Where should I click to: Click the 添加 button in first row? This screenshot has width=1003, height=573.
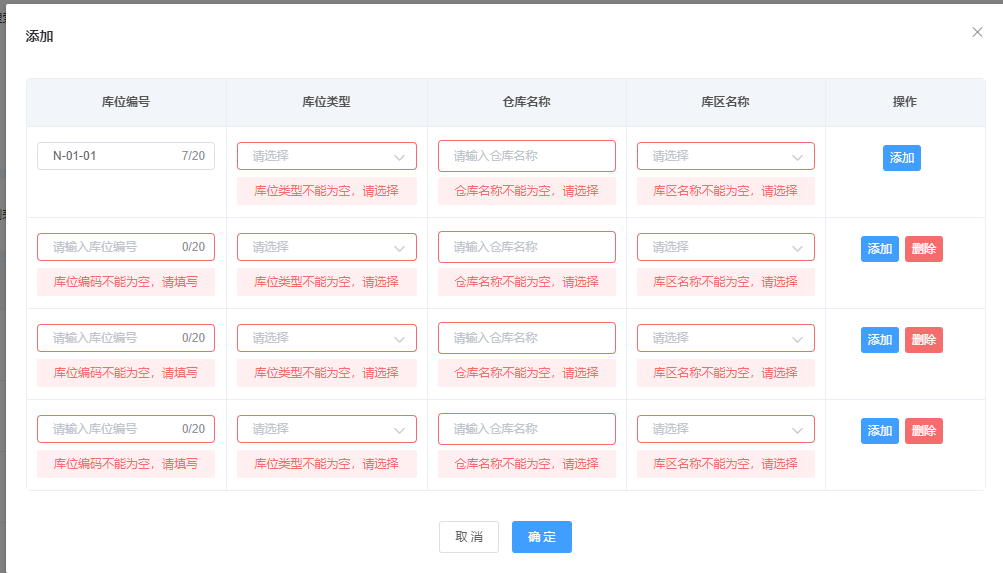[902, 158]
